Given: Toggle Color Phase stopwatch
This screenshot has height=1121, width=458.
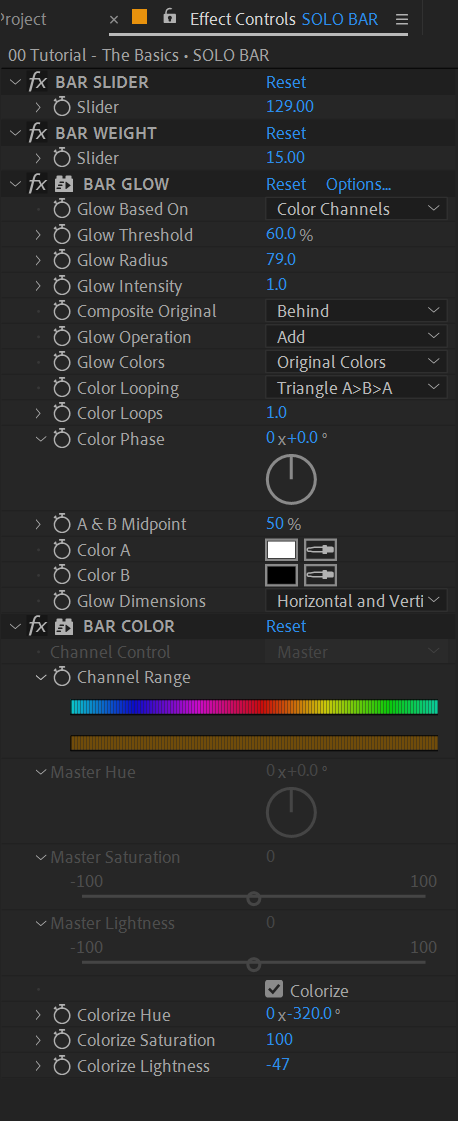Looking at the screenshot, I should [62, 439].
